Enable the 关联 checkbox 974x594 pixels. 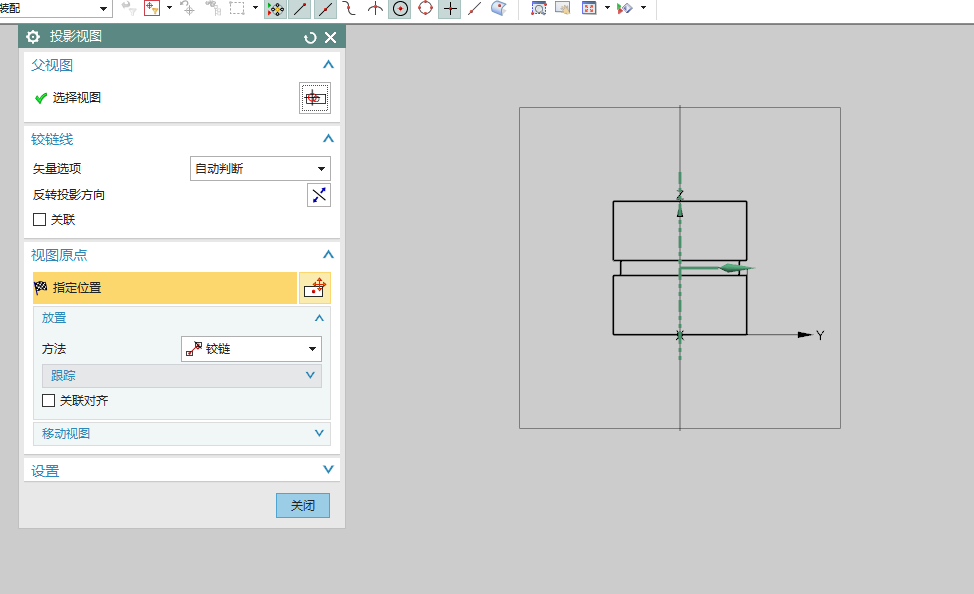coord(39,219)
